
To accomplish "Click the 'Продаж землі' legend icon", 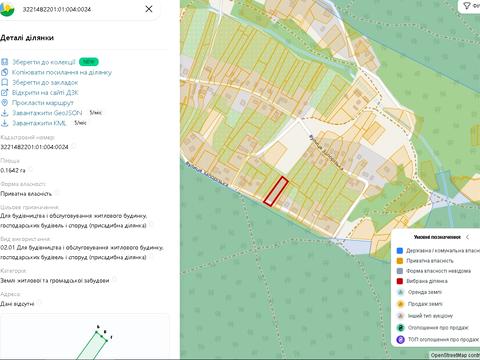I will point(400,304).
